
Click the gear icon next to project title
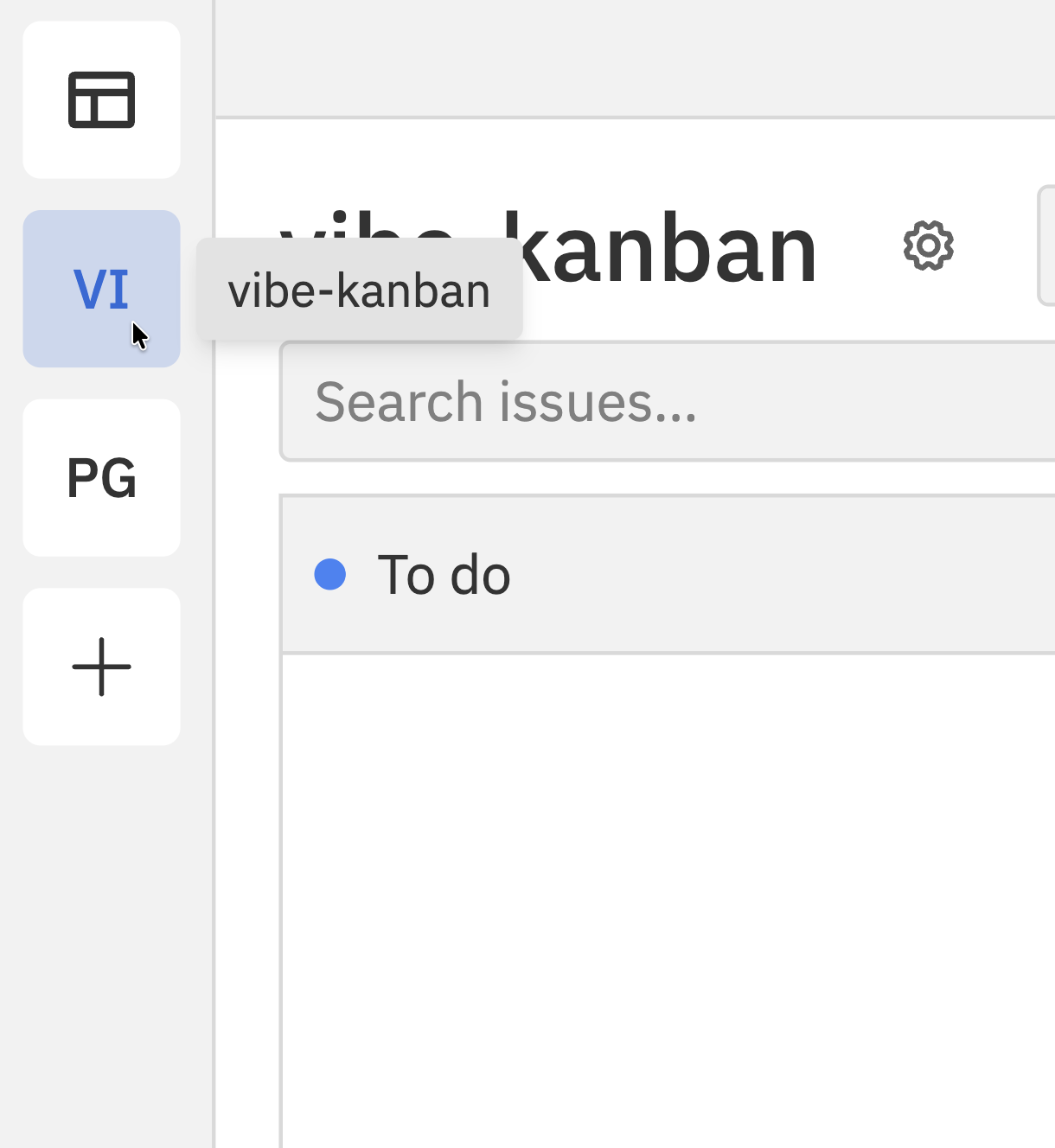pos(928,246)
